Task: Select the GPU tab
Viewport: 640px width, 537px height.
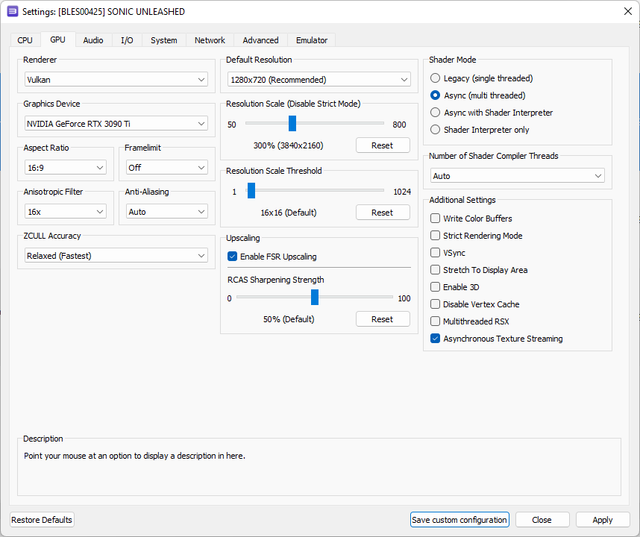Action: [58, 40]
